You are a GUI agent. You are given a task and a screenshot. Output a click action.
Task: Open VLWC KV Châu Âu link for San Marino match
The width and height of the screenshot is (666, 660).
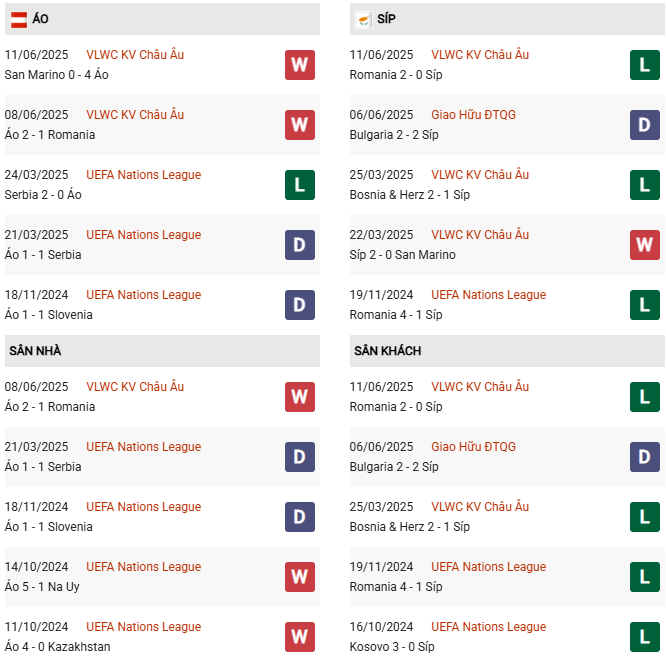click(x=135, y=55)
